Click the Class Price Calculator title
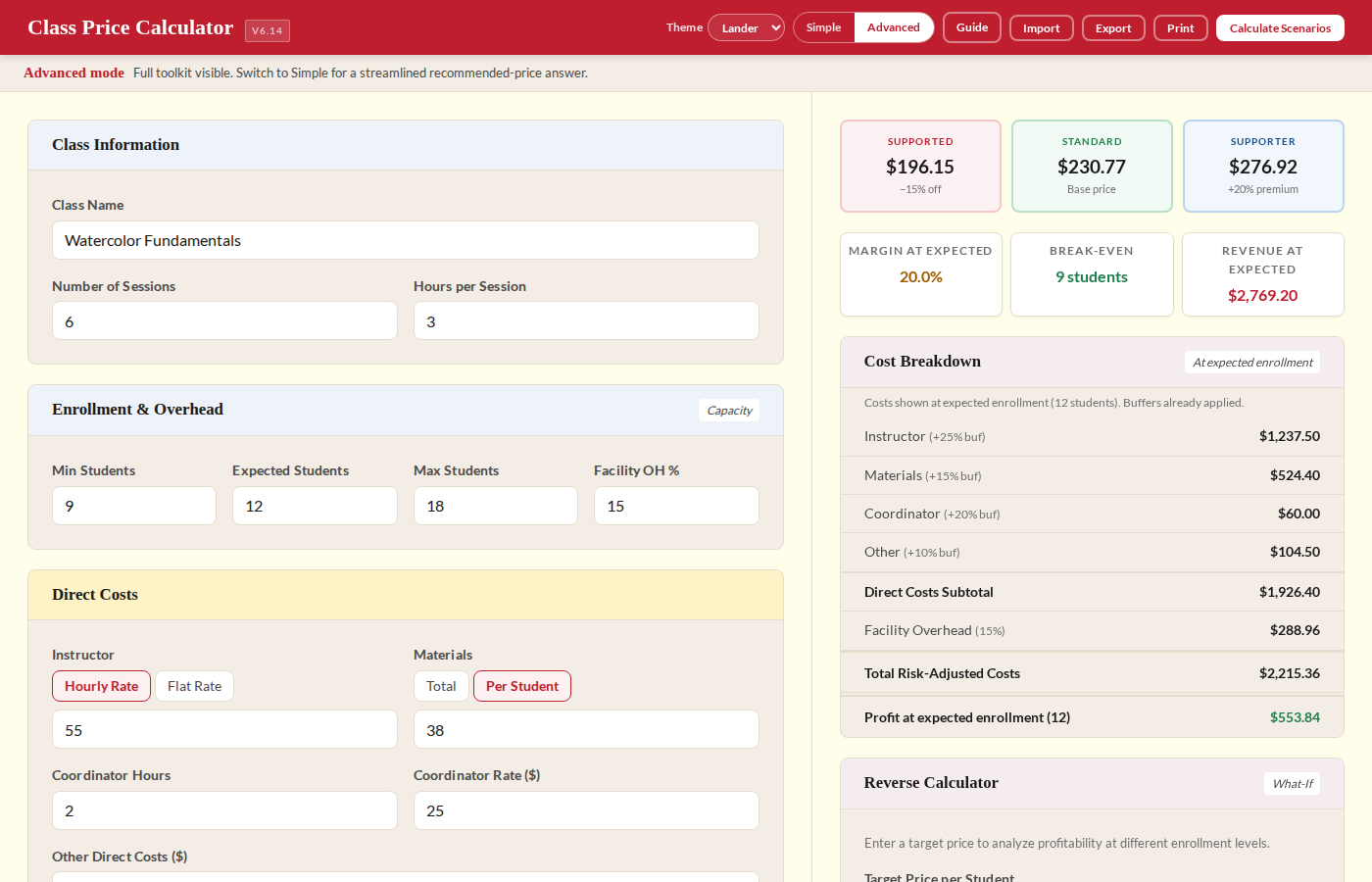Image resolution: width=1372 pixels, height=882 pixels. point(130,27)
